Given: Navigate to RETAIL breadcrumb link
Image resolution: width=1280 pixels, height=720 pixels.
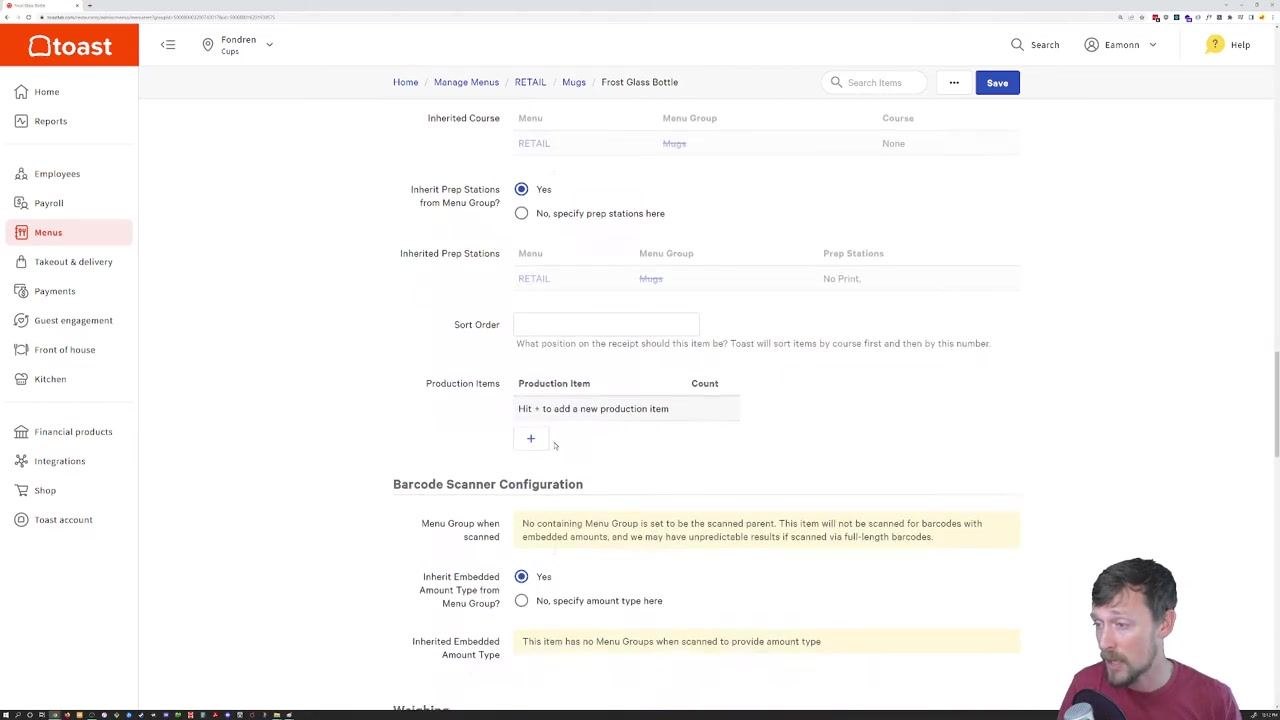Looking at the screenshot, I should click(530, 82).
